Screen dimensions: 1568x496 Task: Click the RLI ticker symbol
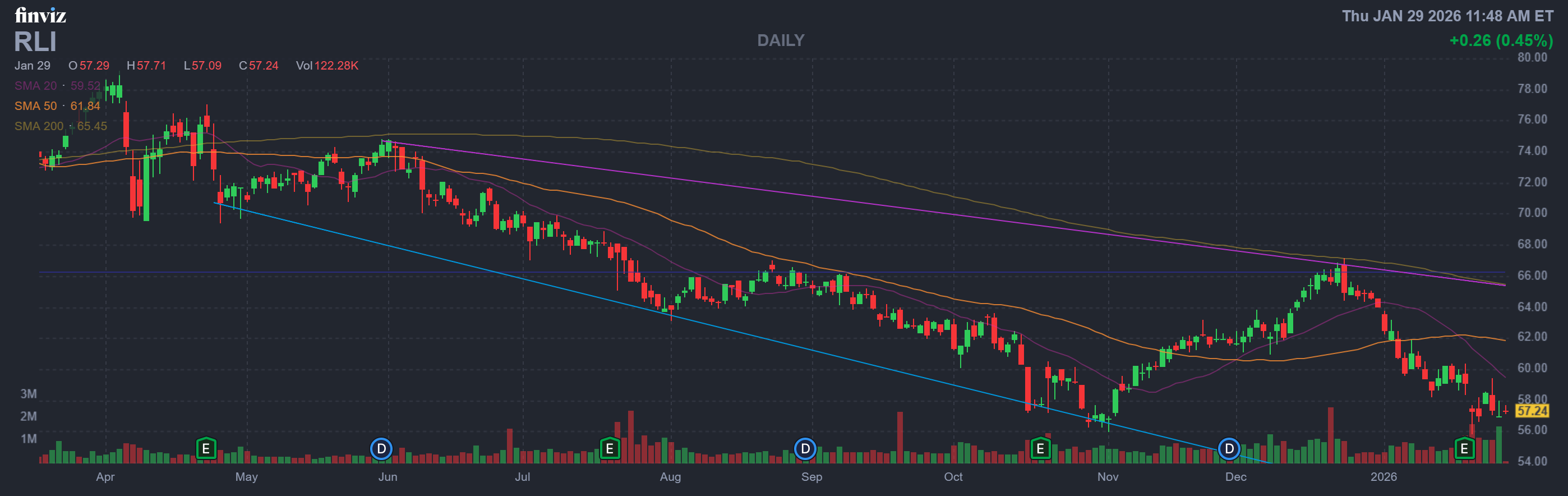point(35,42)
